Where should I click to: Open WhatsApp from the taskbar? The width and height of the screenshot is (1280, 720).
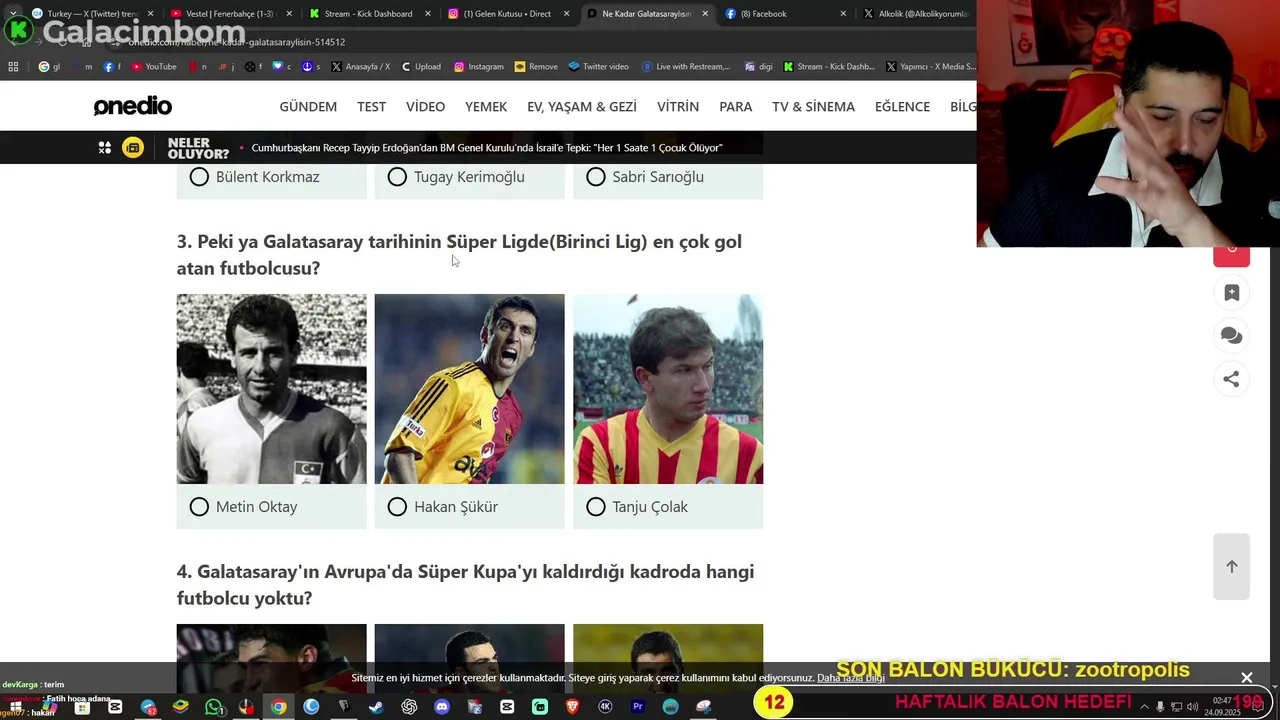point(213,707)
